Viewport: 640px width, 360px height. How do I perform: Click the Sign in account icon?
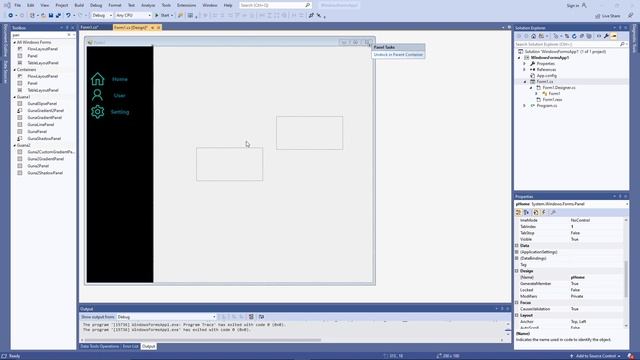click(x=584, y=5)
